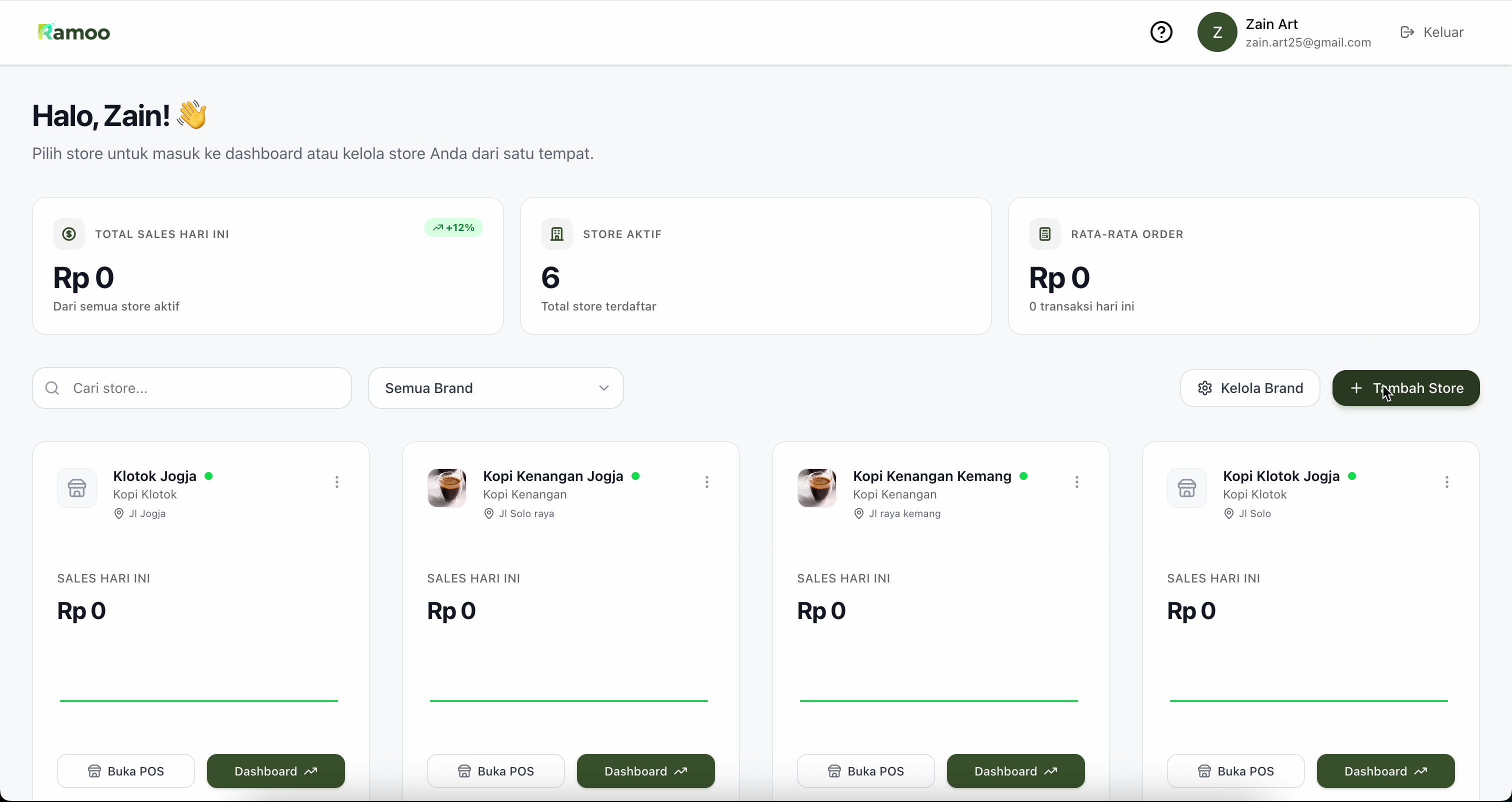Open Kopi Kenangan Jogja three-dot menu
Image resolution: width=1512 pixels, height=802 pixels.
706,482
